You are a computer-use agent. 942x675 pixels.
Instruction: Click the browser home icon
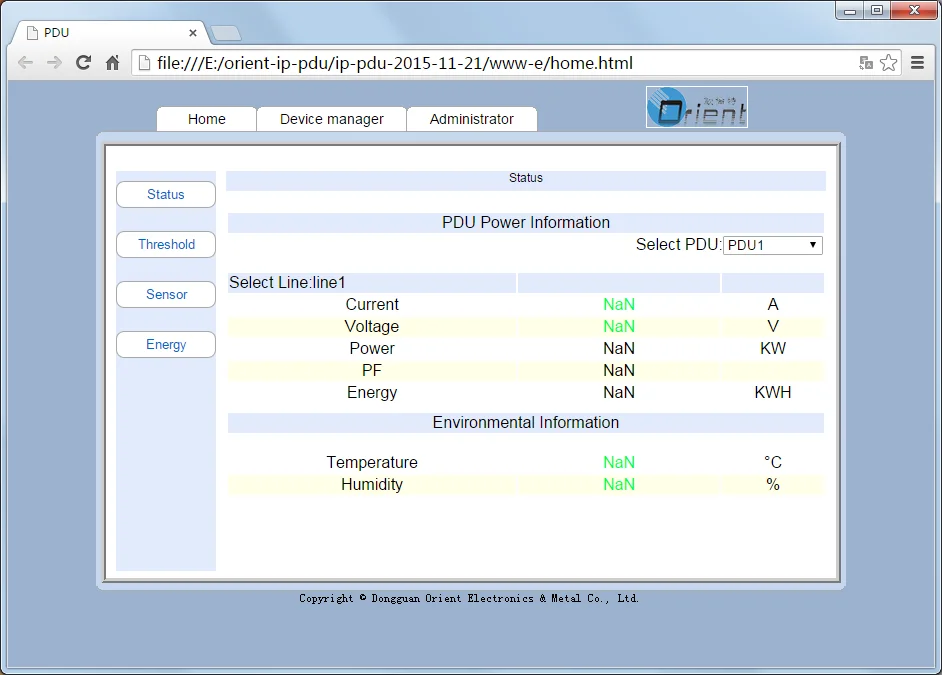pos(111,62)
